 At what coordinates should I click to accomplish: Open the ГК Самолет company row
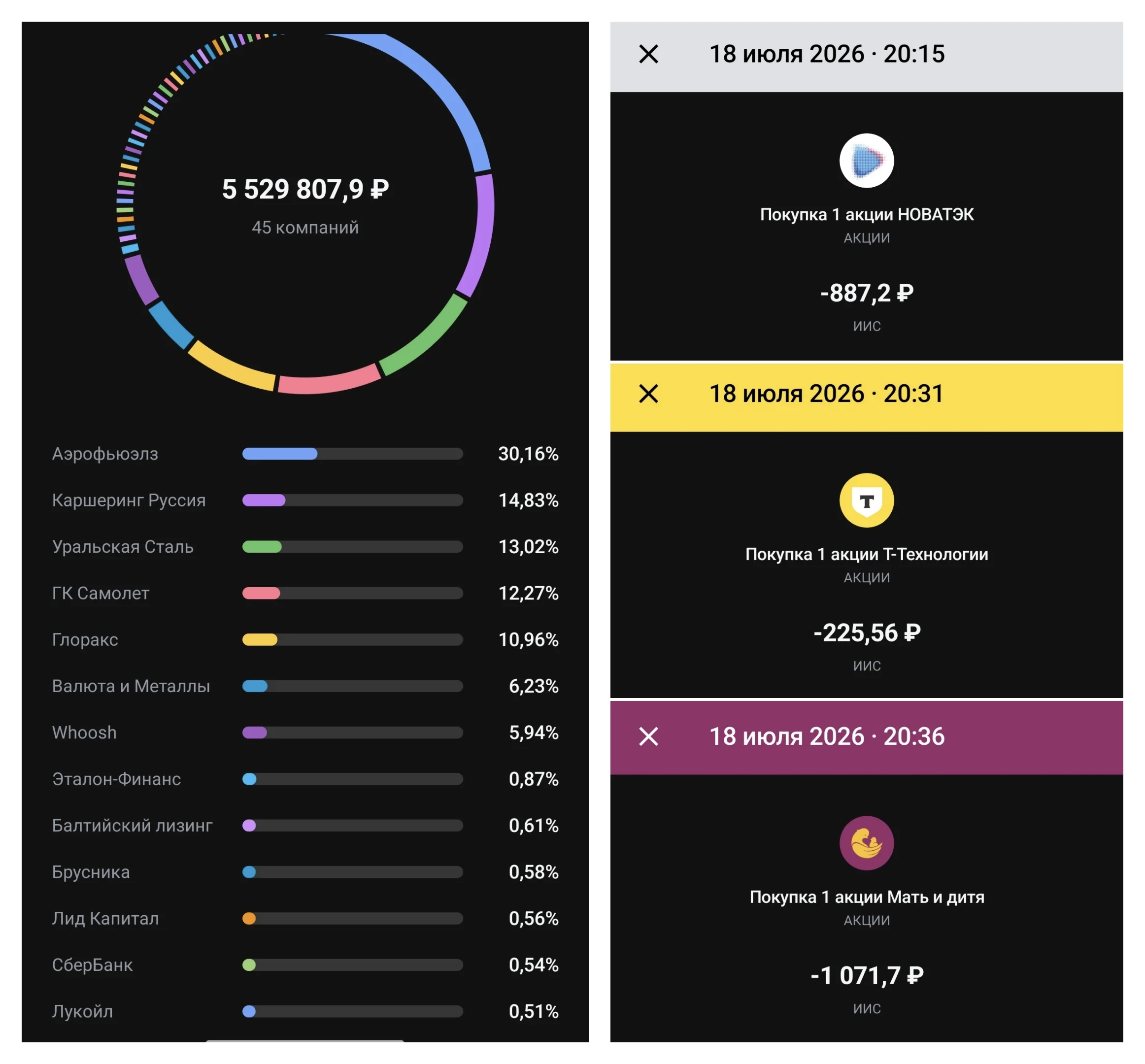click(x=305, y=593)
